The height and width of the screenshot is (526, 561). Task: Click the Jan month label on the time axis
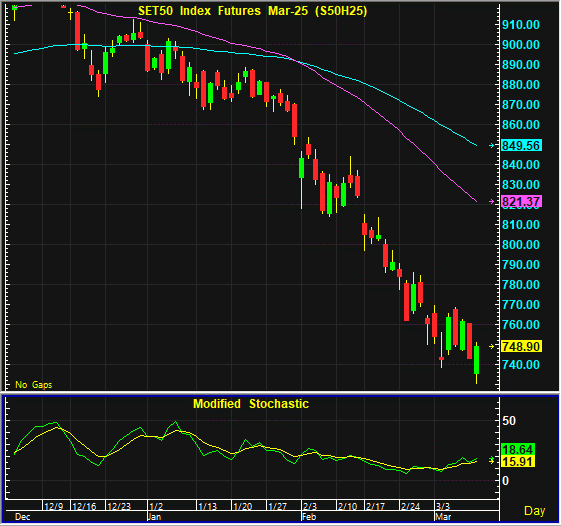coord(154,517)
